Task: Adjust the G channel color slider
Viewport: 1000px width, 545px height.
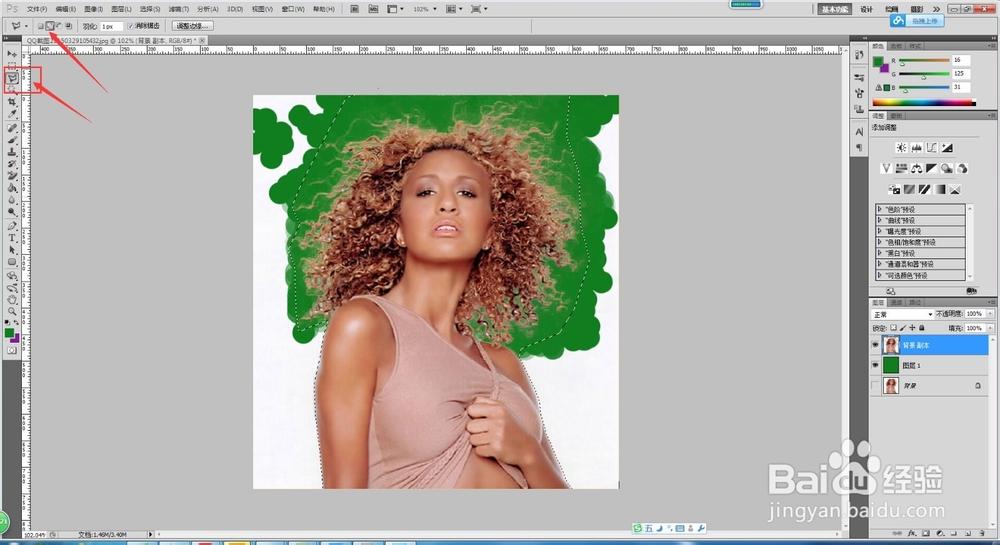Action: point(924,75)
